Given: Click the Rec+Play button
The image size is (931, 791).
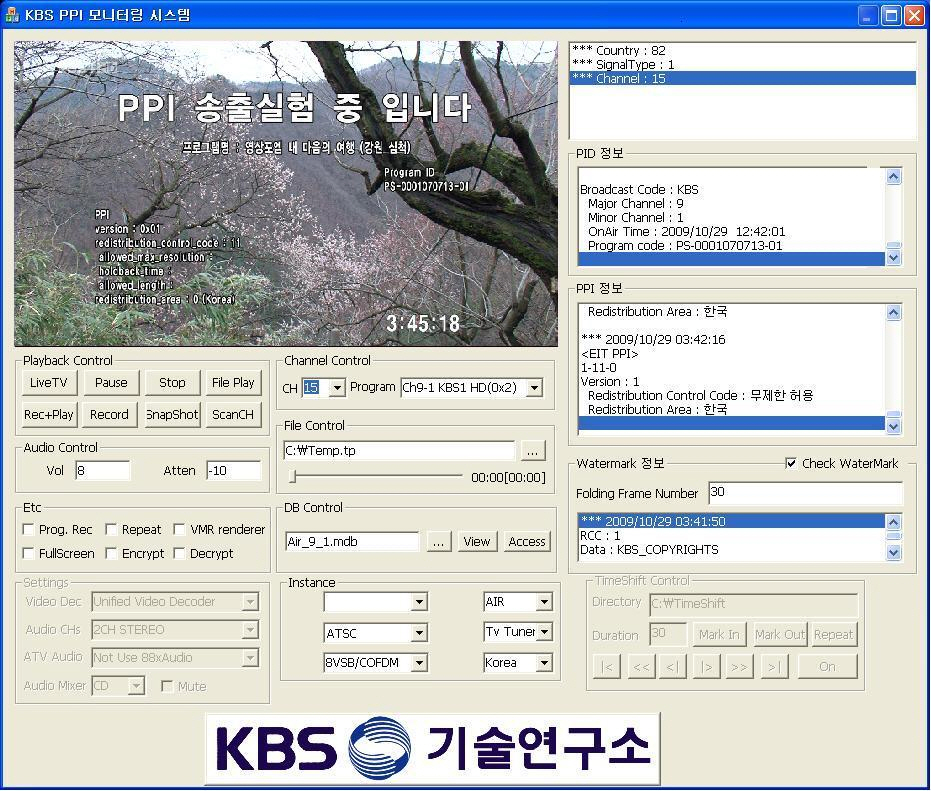Looking at the screenshot, I should (x=48, y=415).
